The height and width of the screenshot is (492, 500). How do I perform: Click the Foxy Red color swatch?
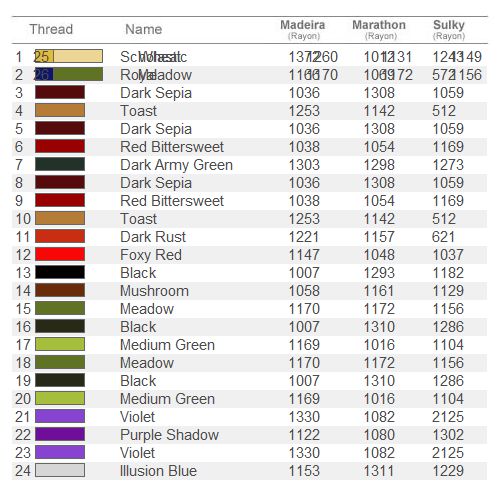pos(60,254)
